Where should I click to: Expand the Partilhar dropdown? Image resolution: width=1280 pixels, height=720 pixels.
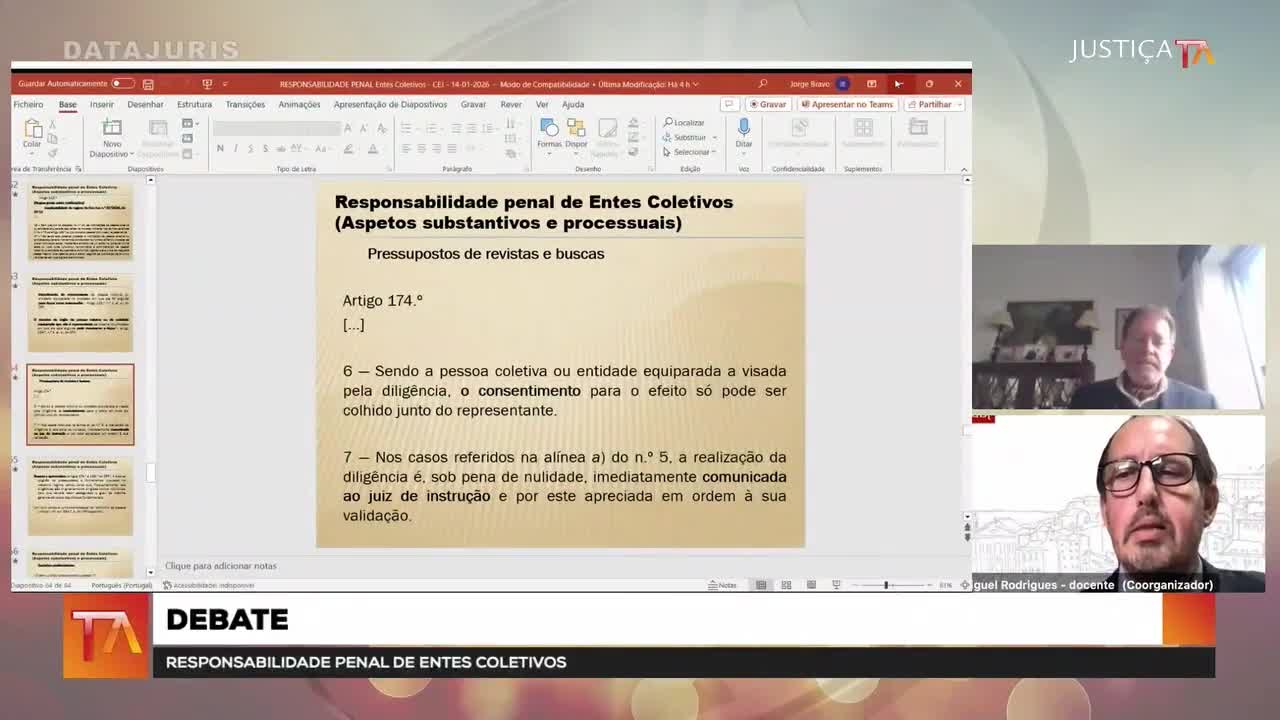click(957, 103)
